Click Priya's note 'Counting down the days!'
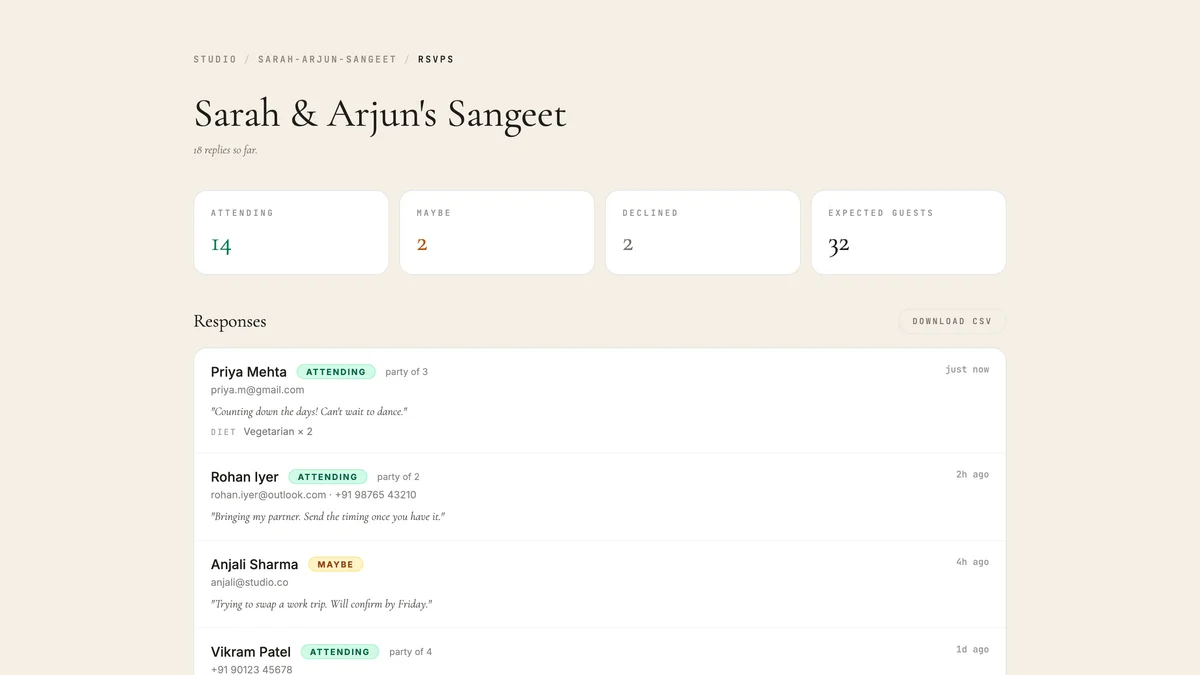Screen dimensions: 1200x675 pyautogui.click(x=309, y=411)
